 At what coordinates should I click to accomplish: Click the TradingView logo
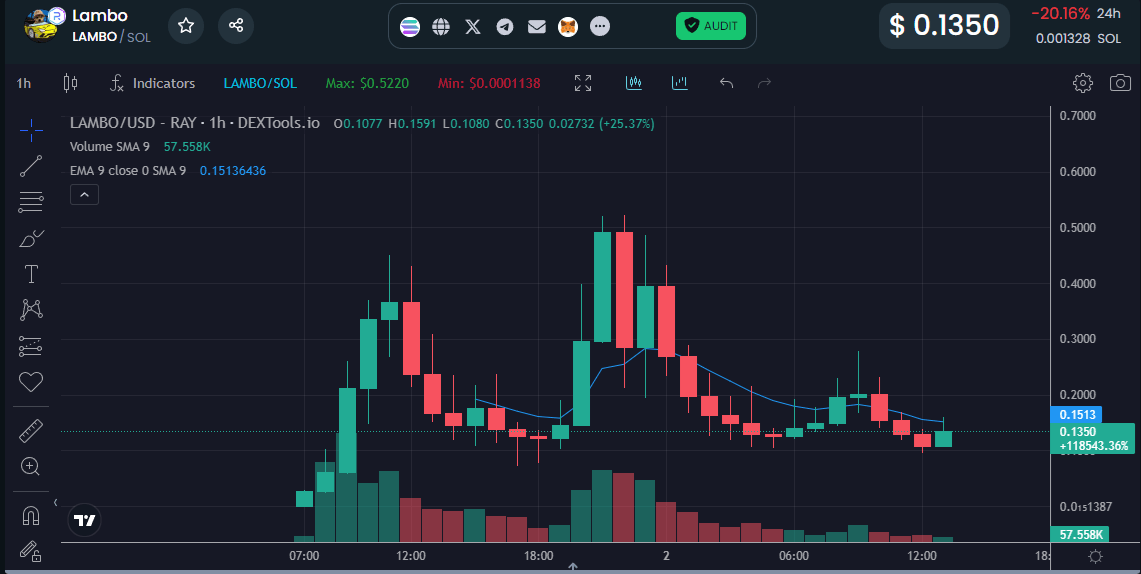pyautogui.click(x=85, y=520)
